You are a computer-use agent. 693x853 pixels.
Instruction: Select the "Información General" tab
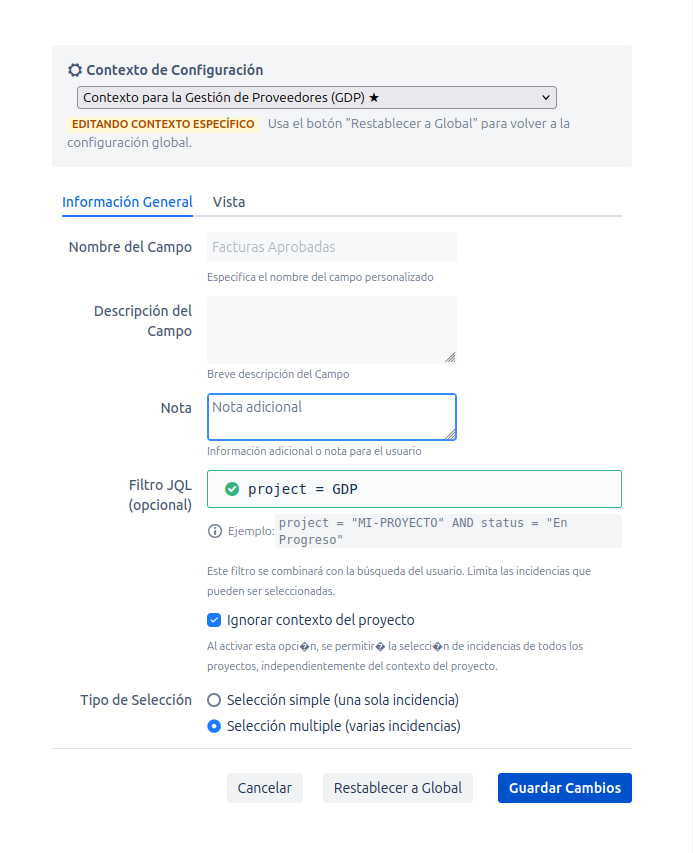[x=127, y=202]
